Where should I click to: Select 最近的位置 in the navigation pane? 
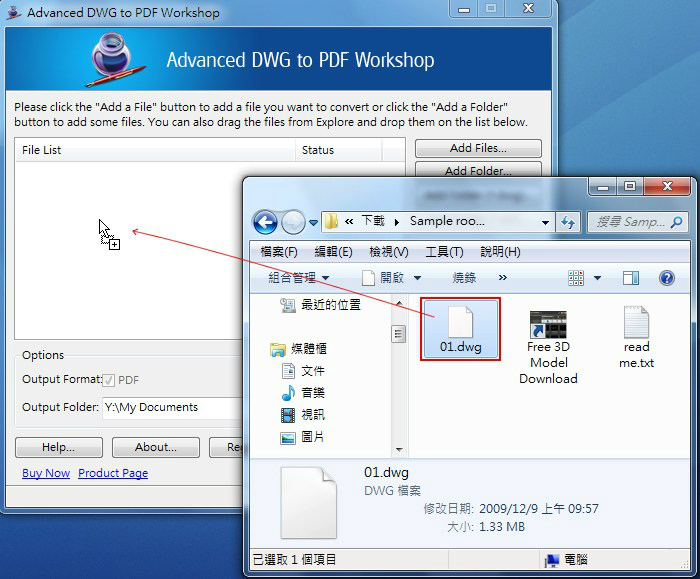pyautogui.click(x=320, y=305)
